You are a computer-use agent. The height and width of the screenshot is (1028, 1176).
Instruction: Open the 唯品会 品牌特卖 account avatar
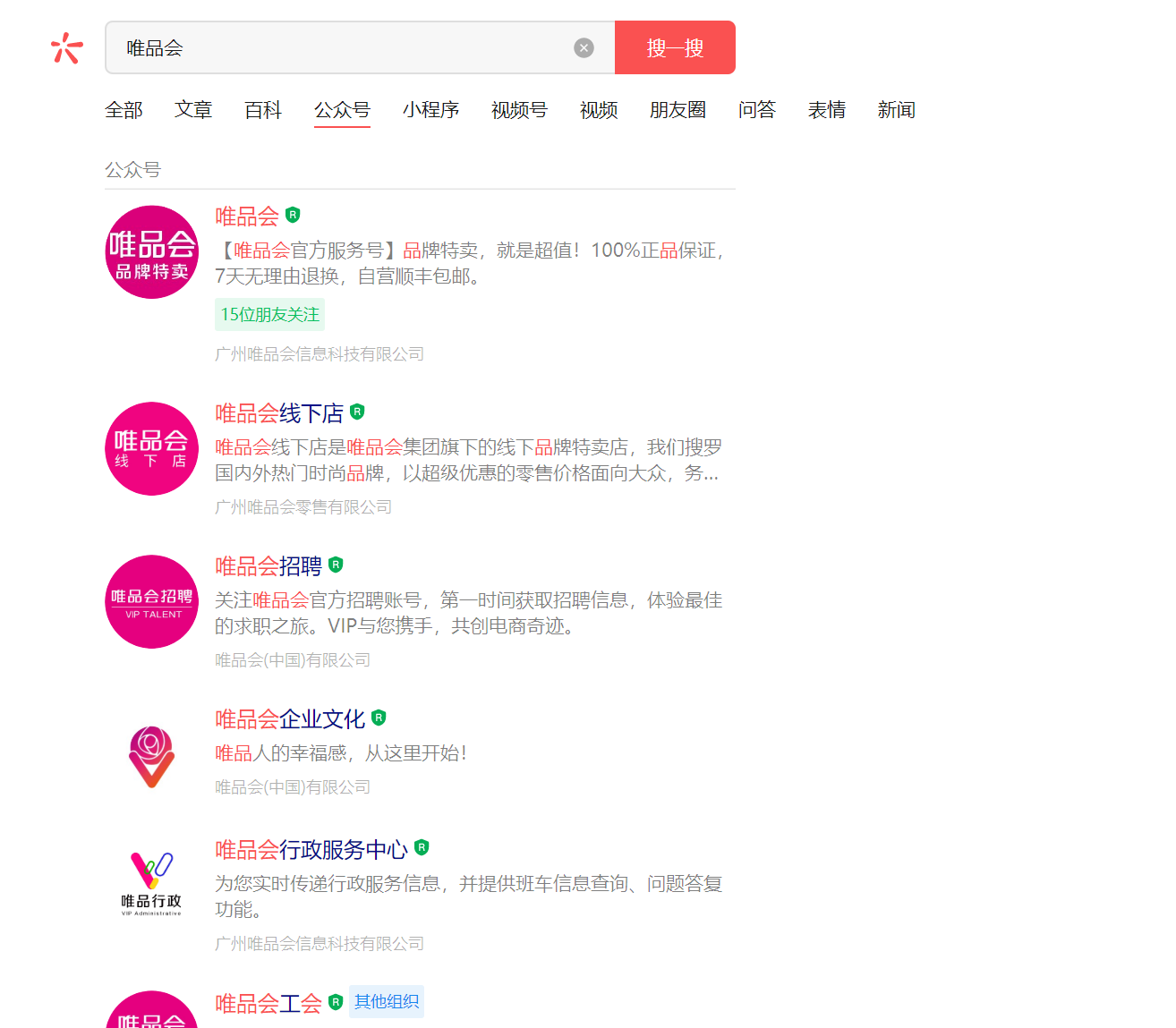(x=151, y=252)
